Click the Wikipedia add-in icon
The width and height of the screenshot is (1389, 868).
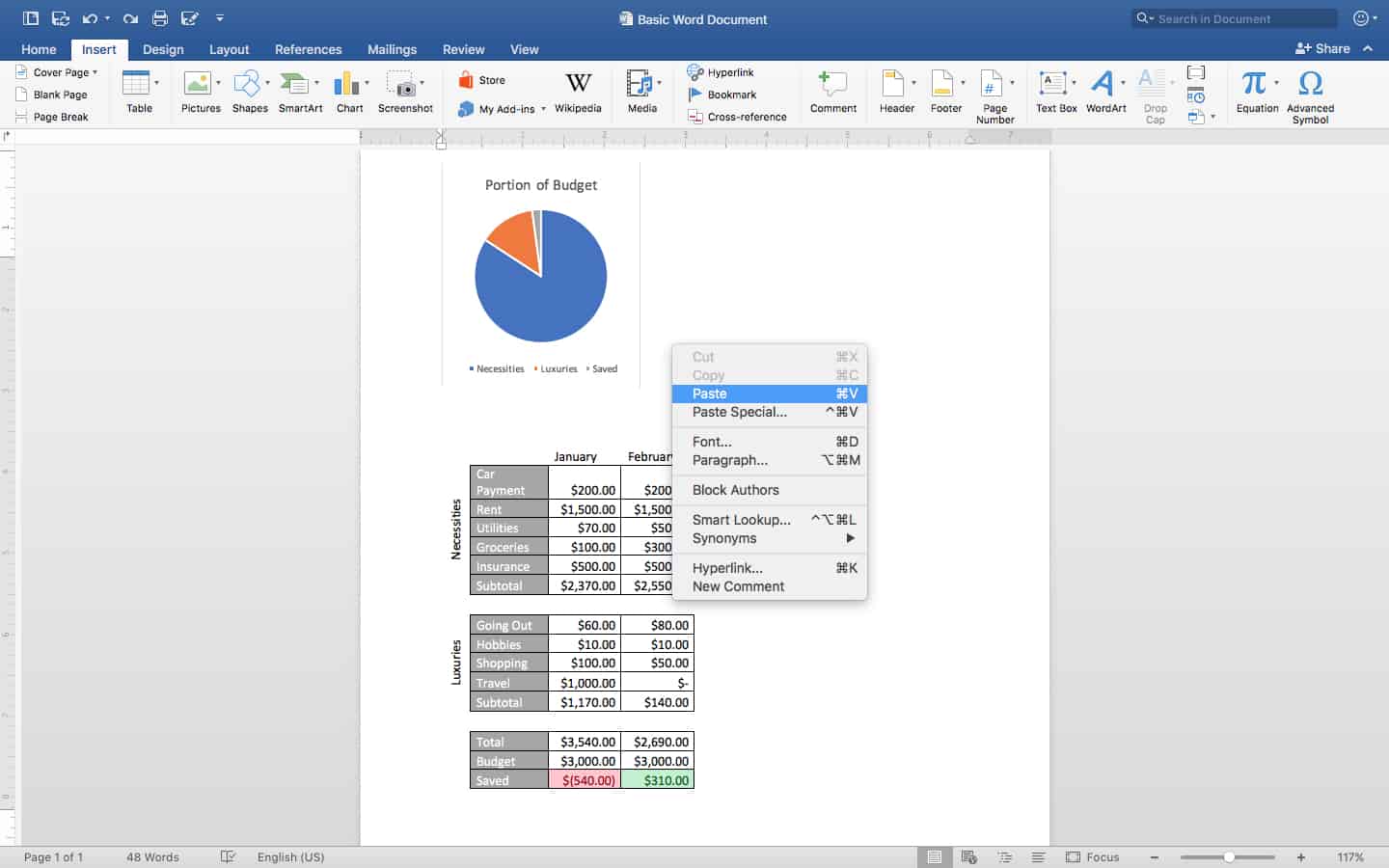(578, 92)
